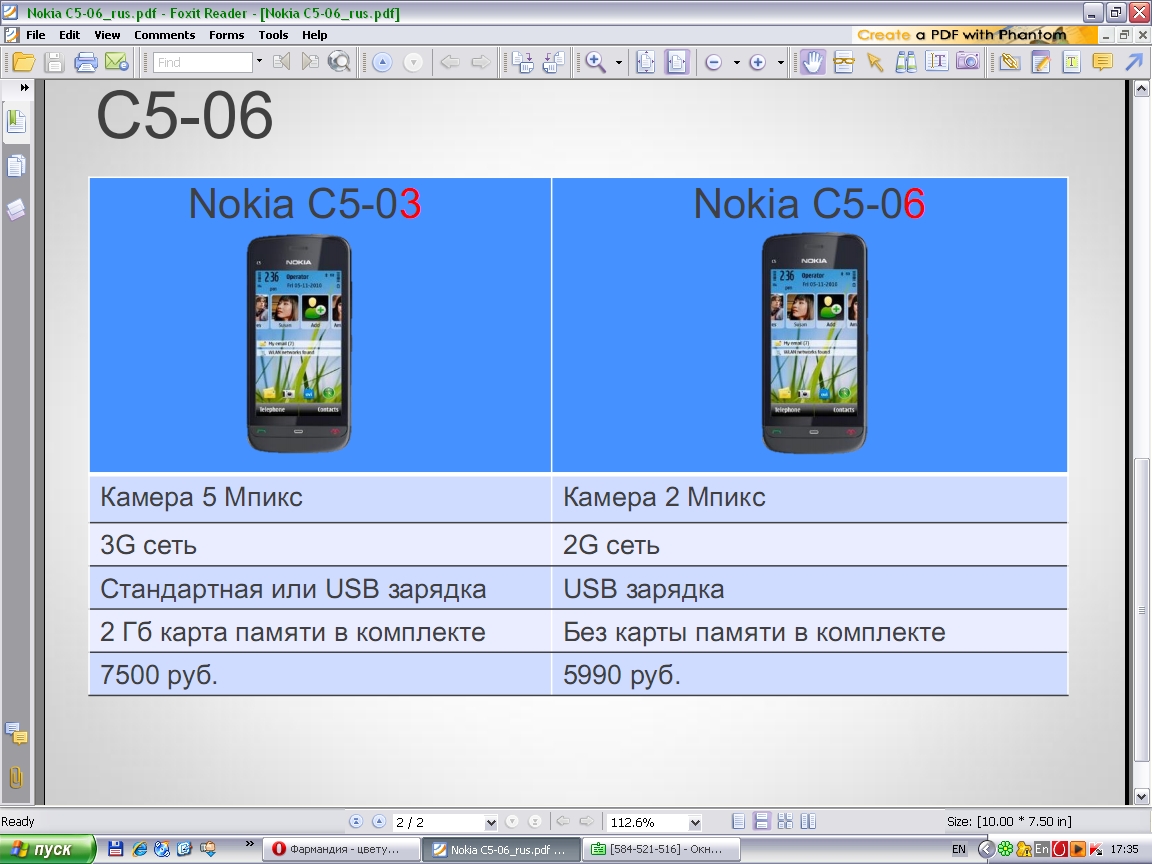Go to next page in toolbar
Viewport: 1152px width, 864px height.
coord(413,62)
